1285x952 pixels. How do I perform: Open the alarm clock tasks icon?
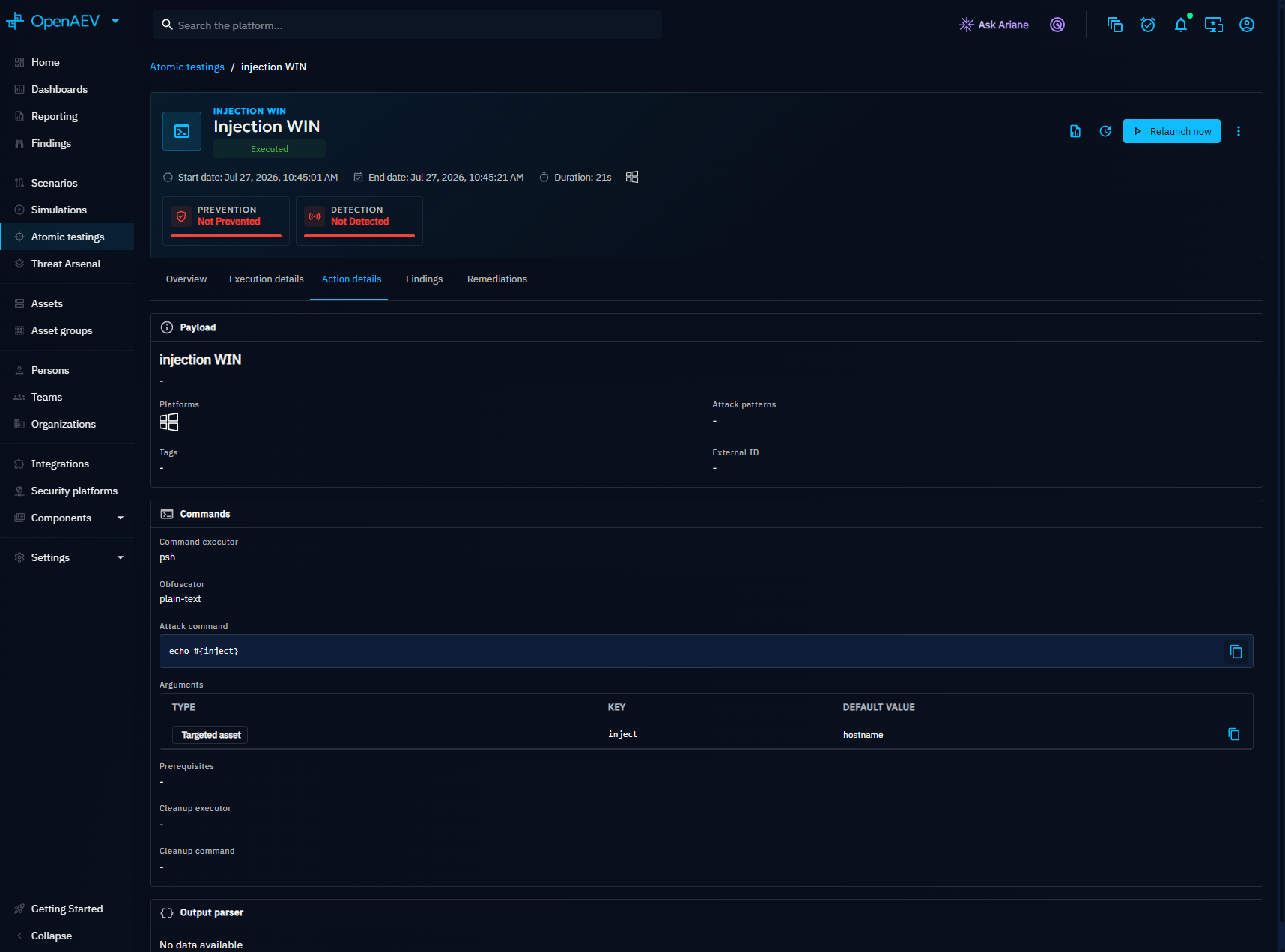1148,25
